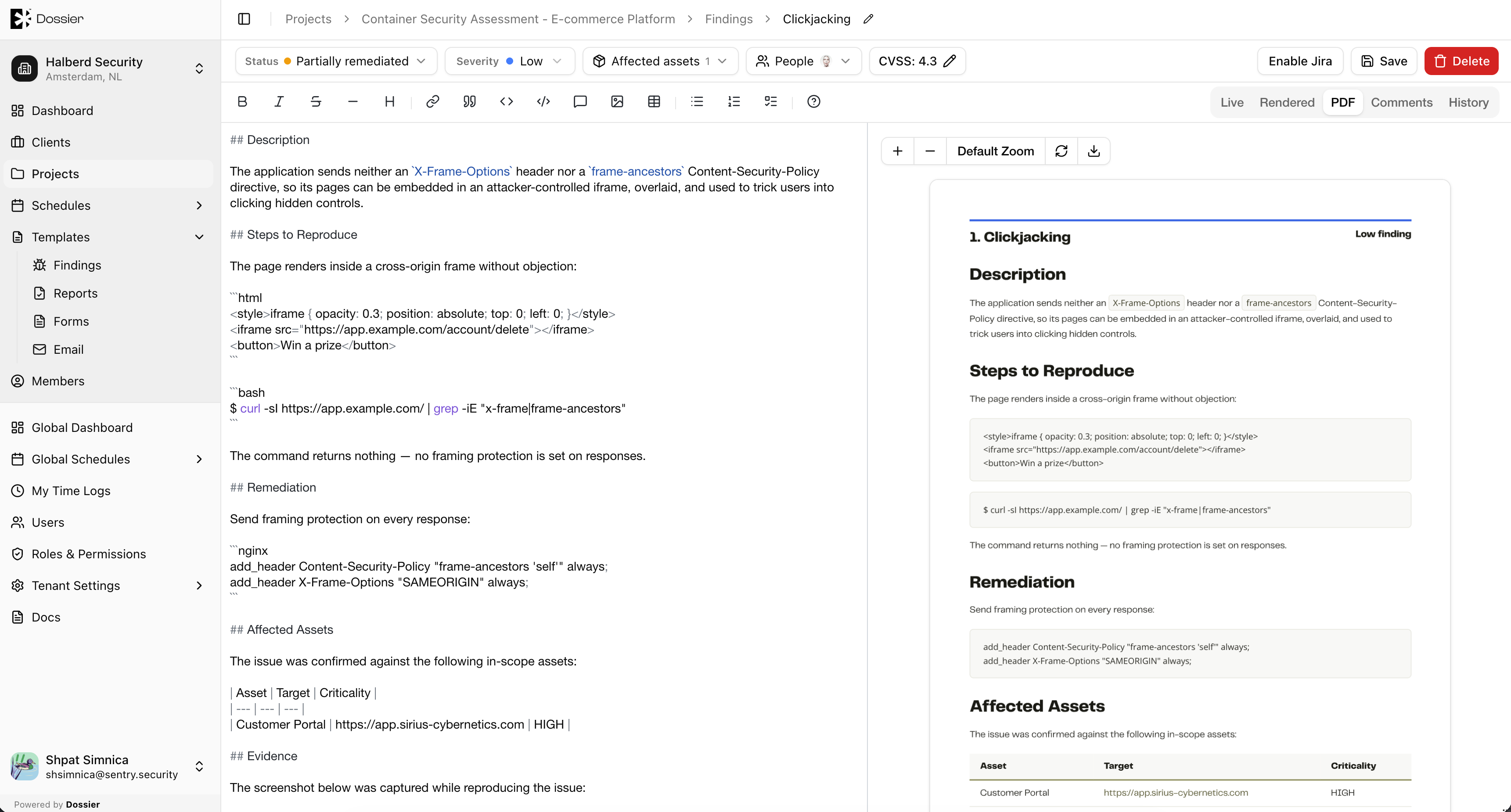Edit the Clickjacking title pencil icon
The height and width of the screenshot is (812, 1511).
tap(869, 19)
